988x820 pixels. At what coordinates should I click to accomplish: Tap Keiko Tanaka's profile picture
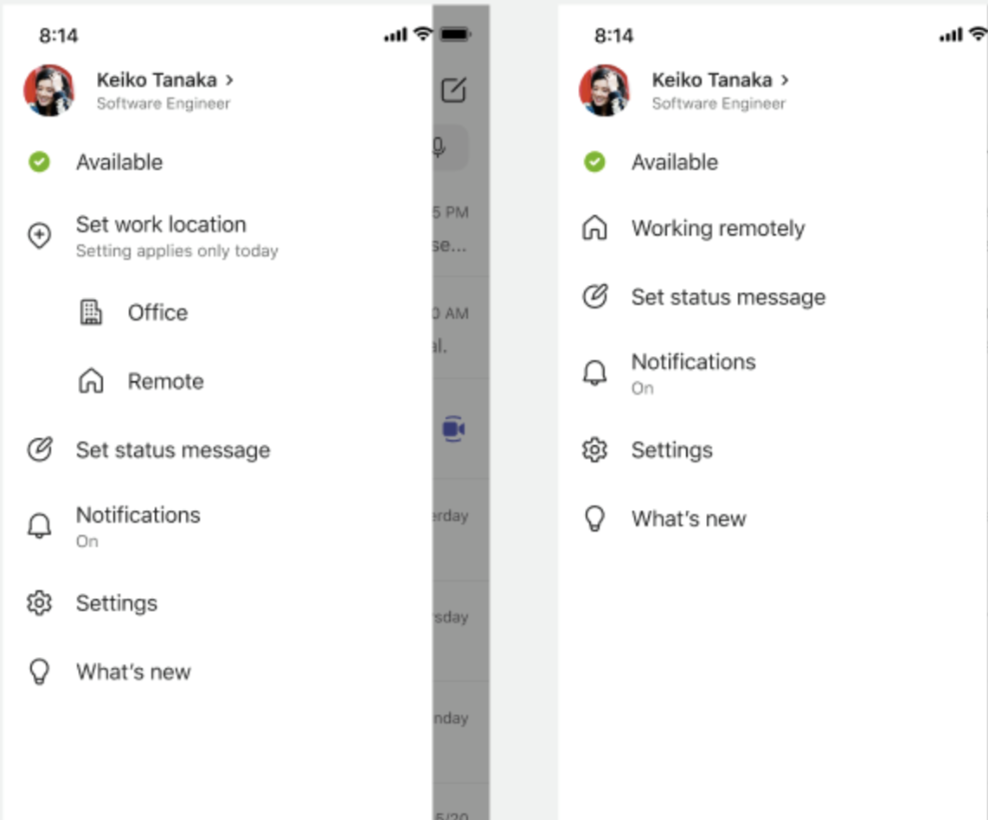point(48,90)
